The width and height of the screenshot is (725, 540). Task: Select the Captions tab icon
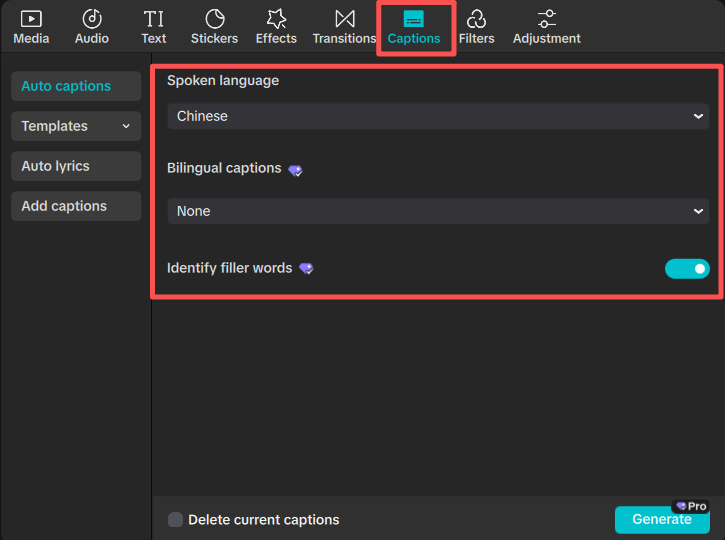pos(413,19)
